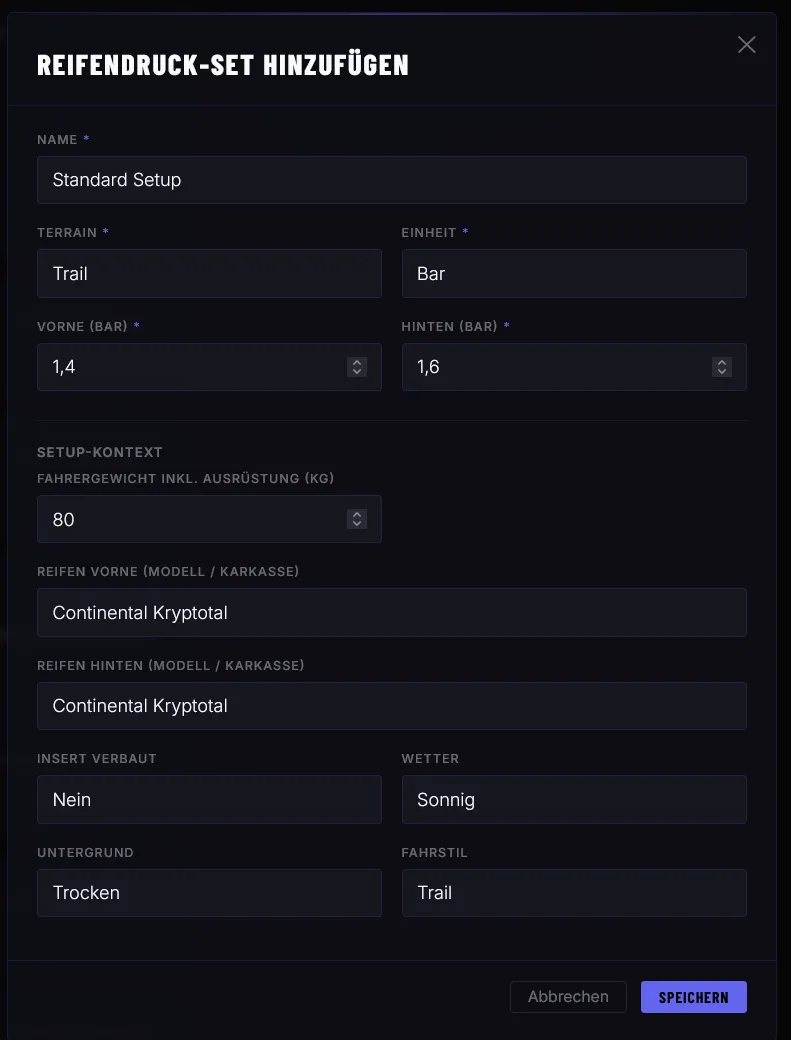The width and height of the screenshot is (791, 1040).
Task: Open the Fahrstil dropdown
Action: tap(574, 893)
